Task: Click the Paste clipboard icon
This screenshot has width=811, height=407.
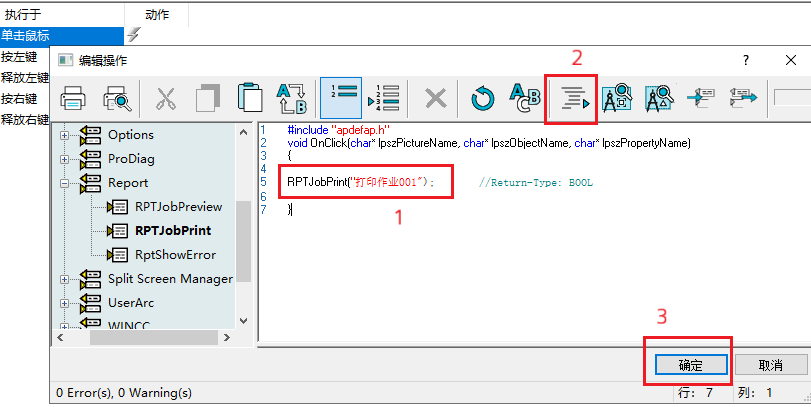Action: point(249,98)
